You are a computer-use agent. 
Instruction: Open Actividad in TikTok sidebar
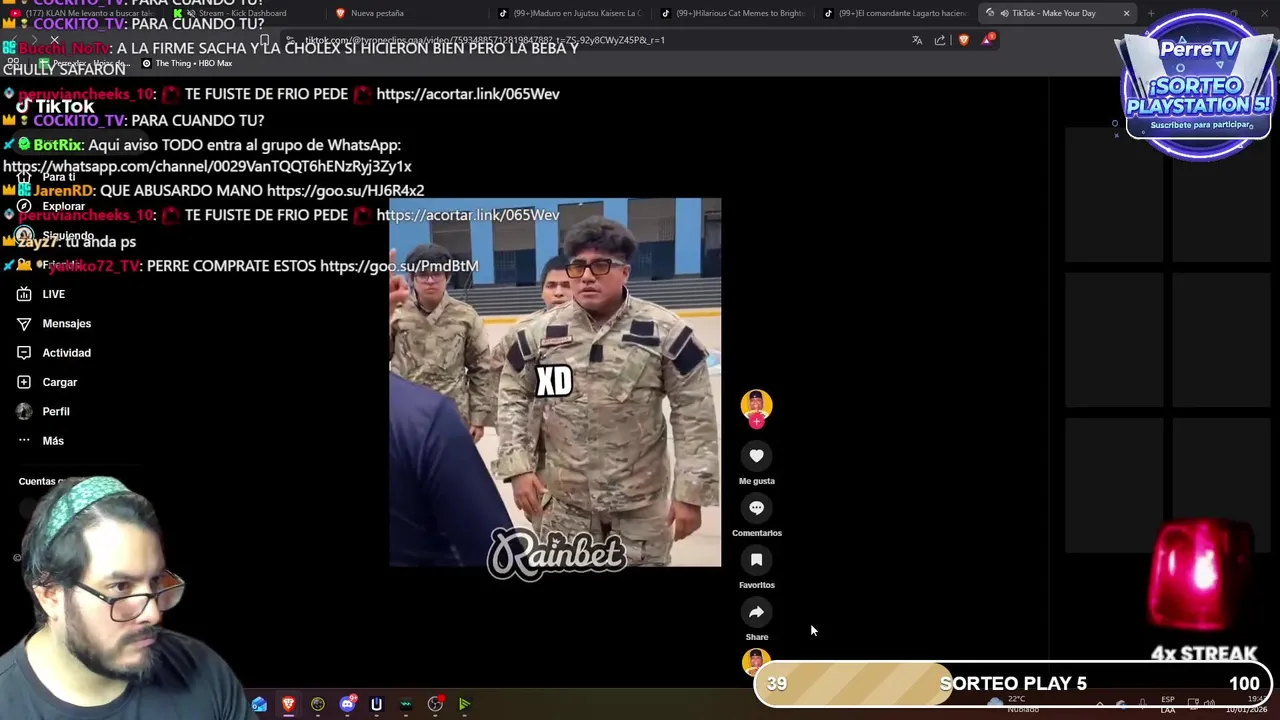tap(55, 352)
